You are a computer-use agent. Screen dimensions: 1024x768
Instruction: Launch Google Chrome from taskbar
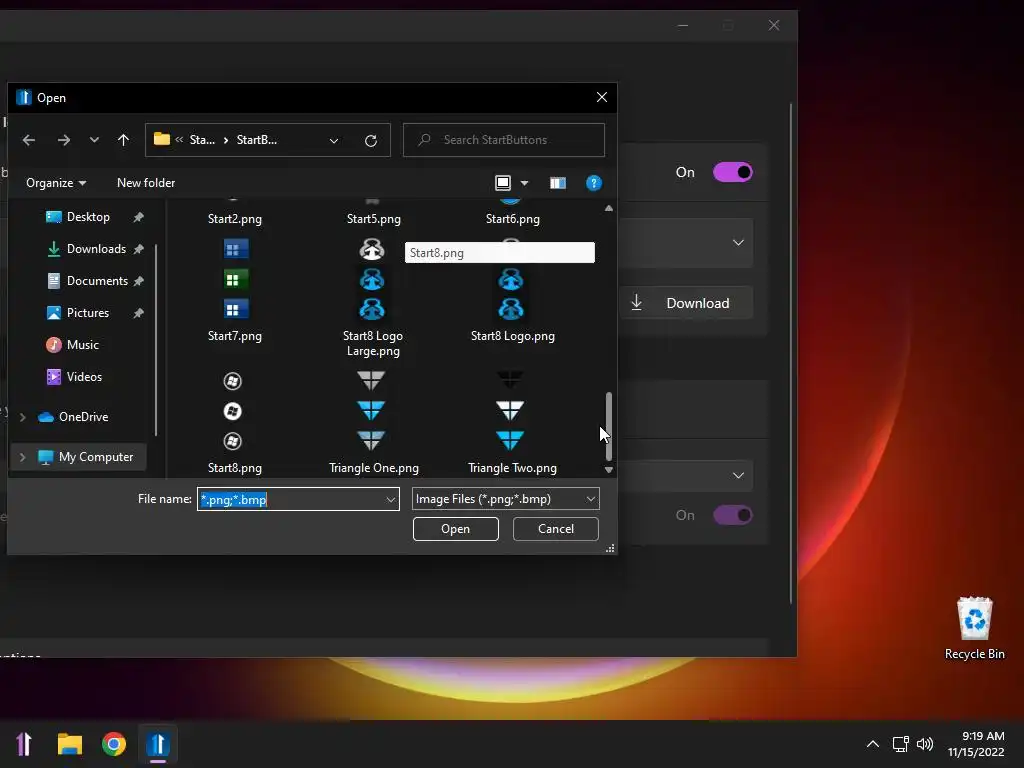pos(114,744)
